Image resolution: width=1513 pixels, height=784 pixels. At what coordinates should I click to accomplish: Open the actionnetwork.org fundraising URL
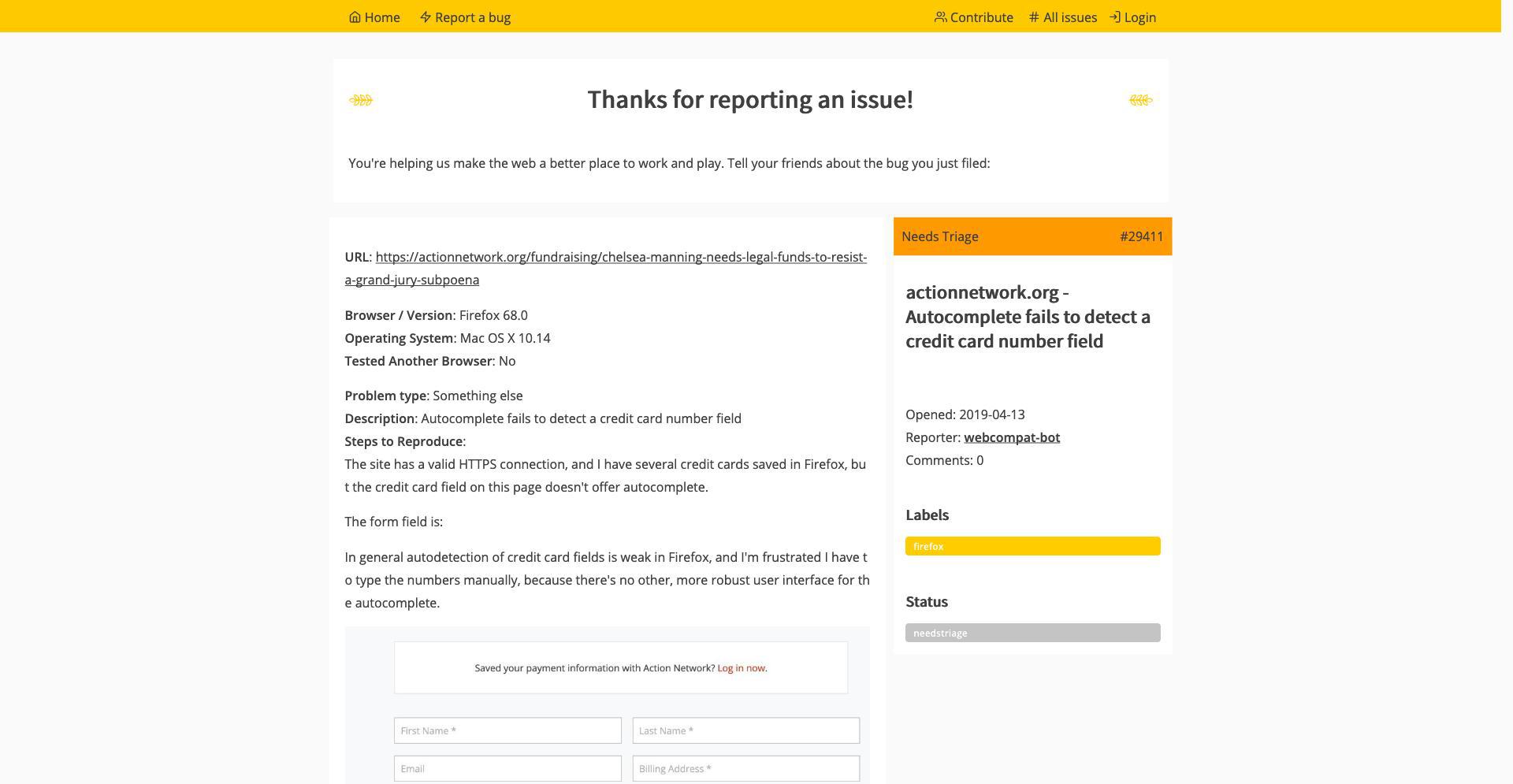click(621, 257)
